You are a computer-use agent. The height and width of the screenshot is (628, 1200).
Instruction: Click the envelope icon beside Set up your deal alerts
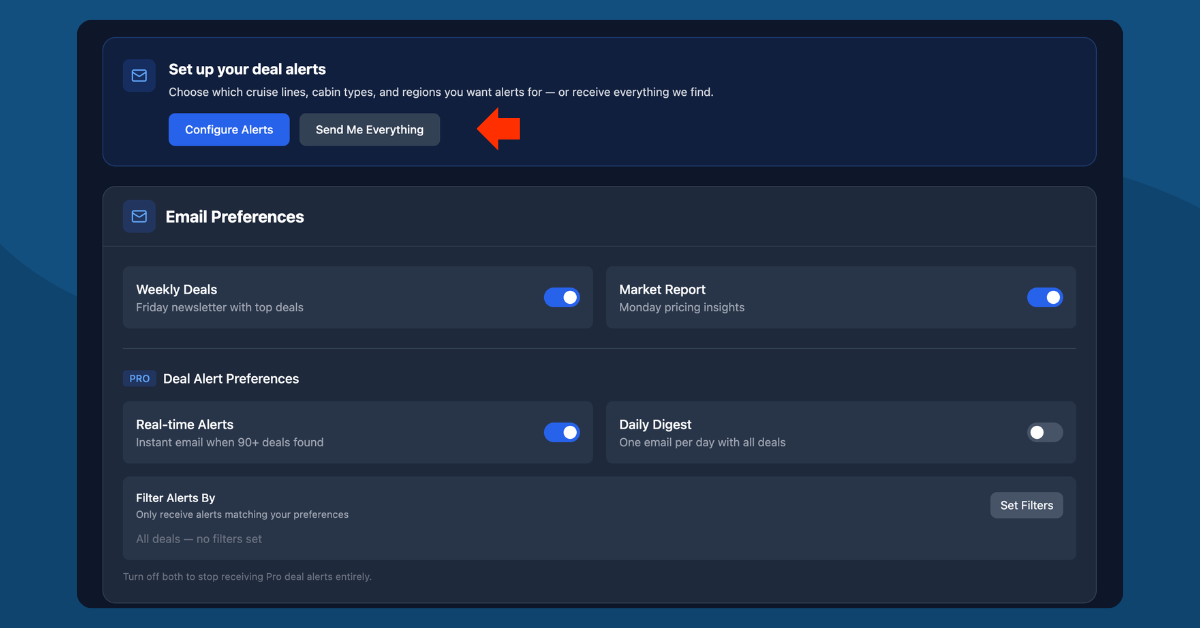[139, 75]
